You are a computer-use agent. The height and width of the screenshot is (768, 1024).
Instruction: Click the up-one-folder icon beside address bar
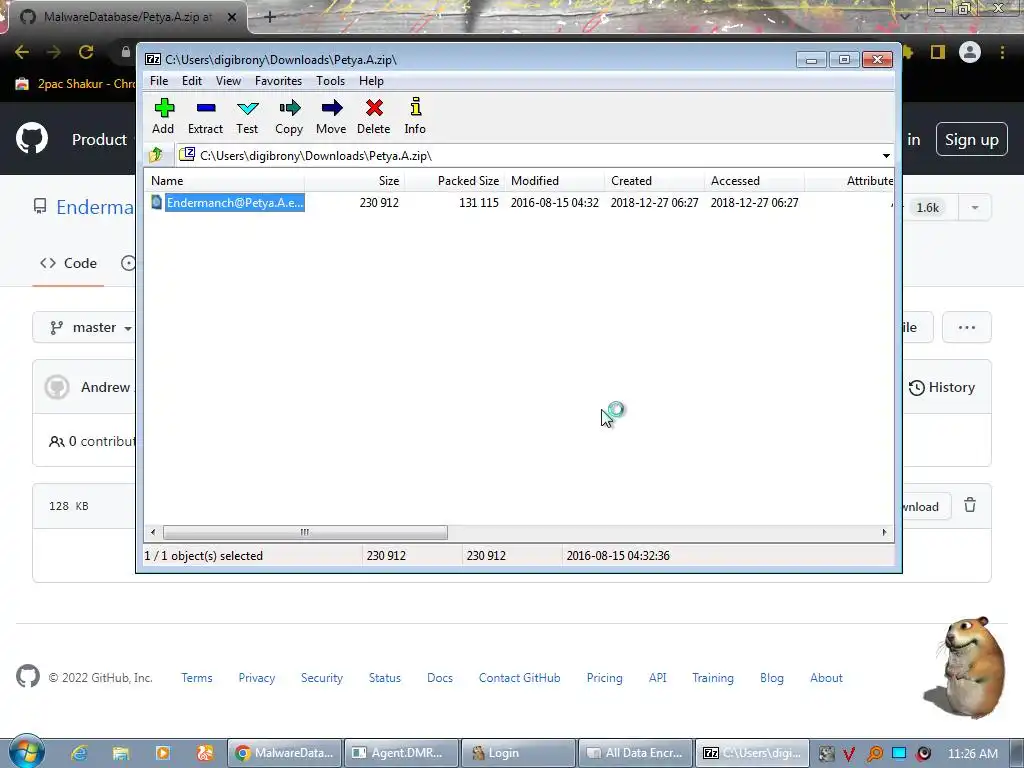click(156, 155)
